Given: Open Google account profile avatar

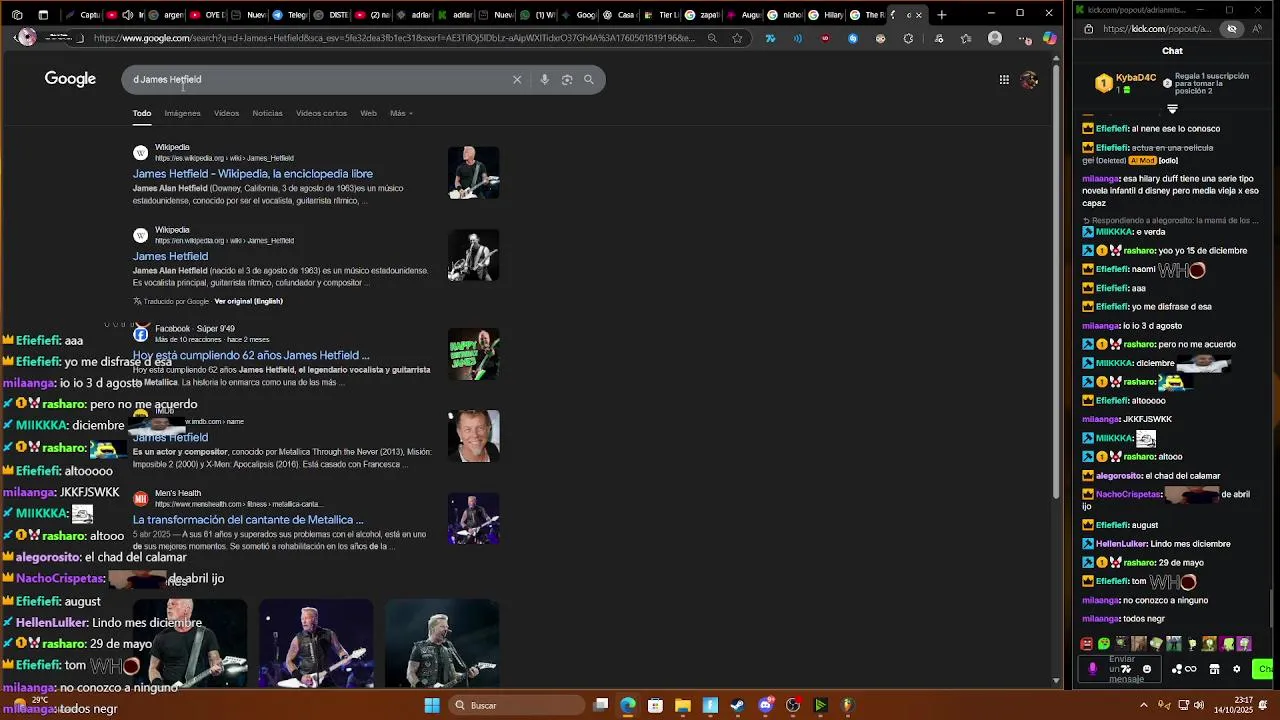Looking at the screenshot, I should click(1029, 80).
